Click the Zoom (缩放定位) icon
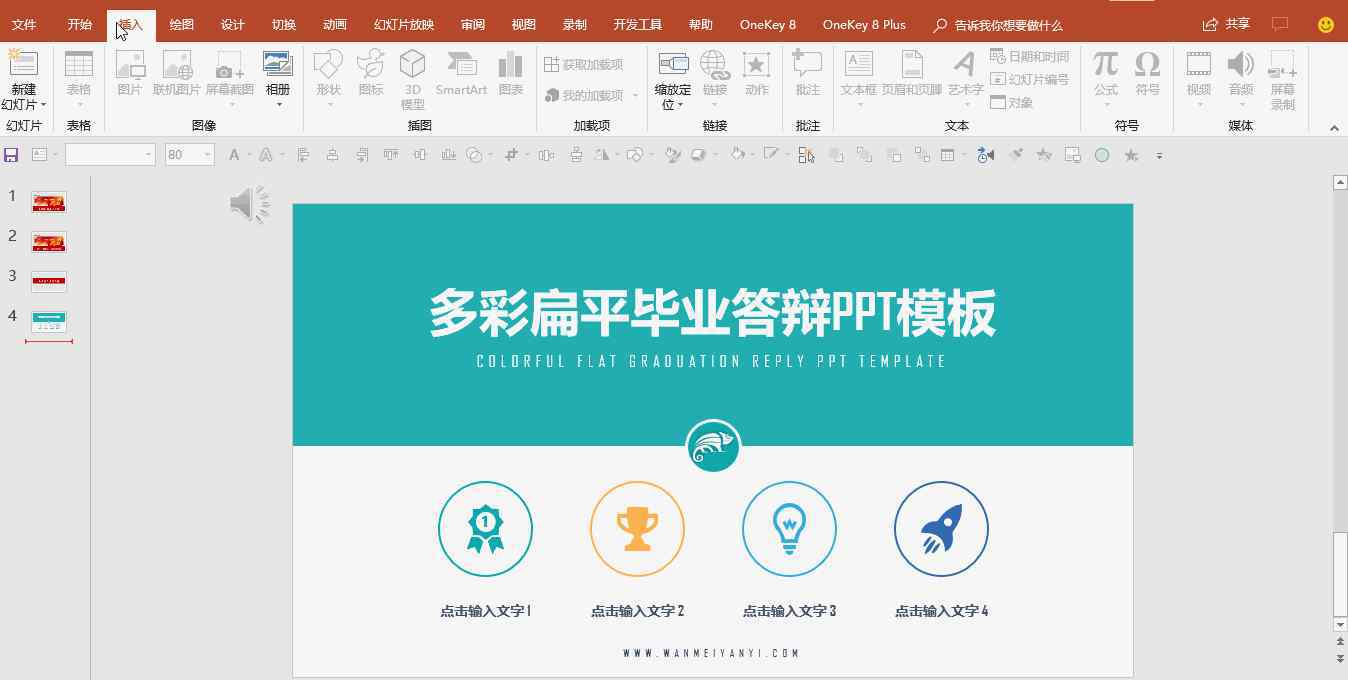The width and height of the screenshot is (1348, 680). [673, 66]
